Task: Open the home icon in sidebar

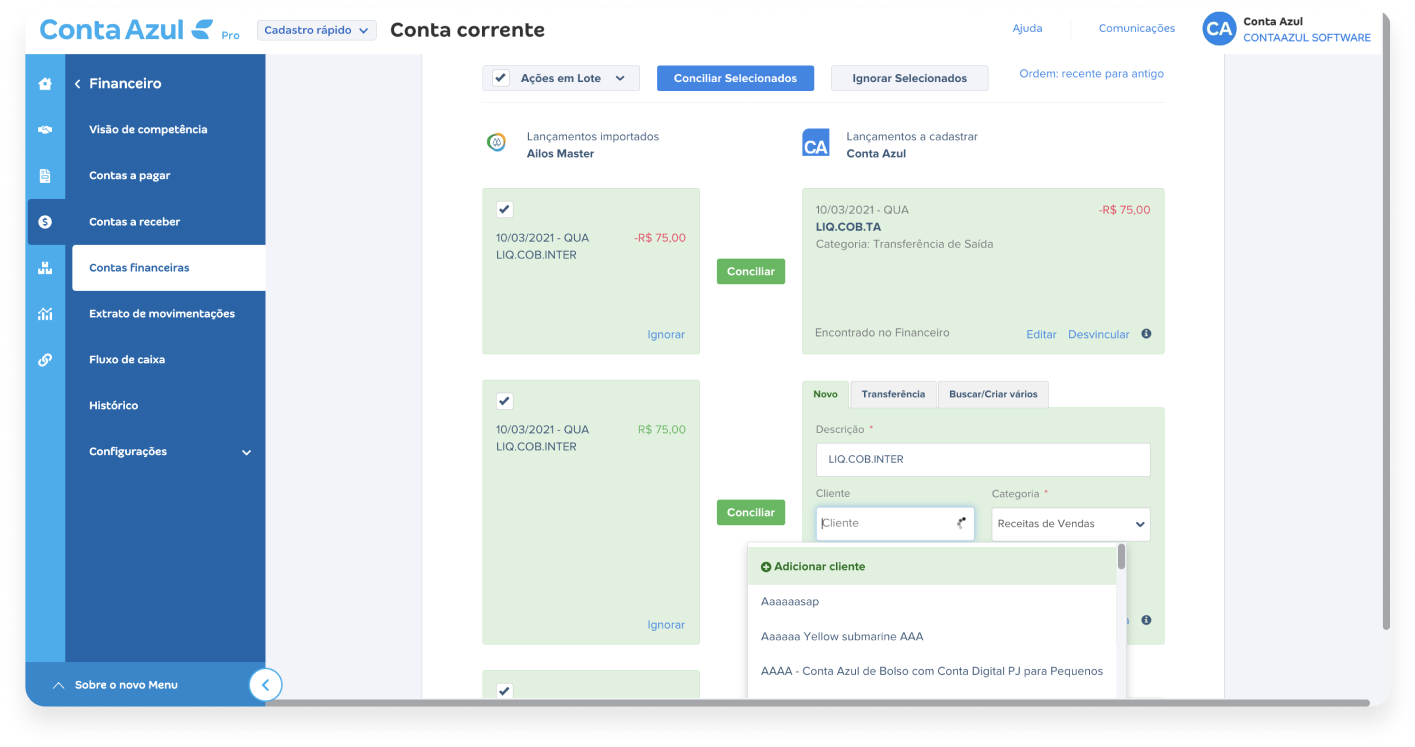Action: tap(45, 84)
